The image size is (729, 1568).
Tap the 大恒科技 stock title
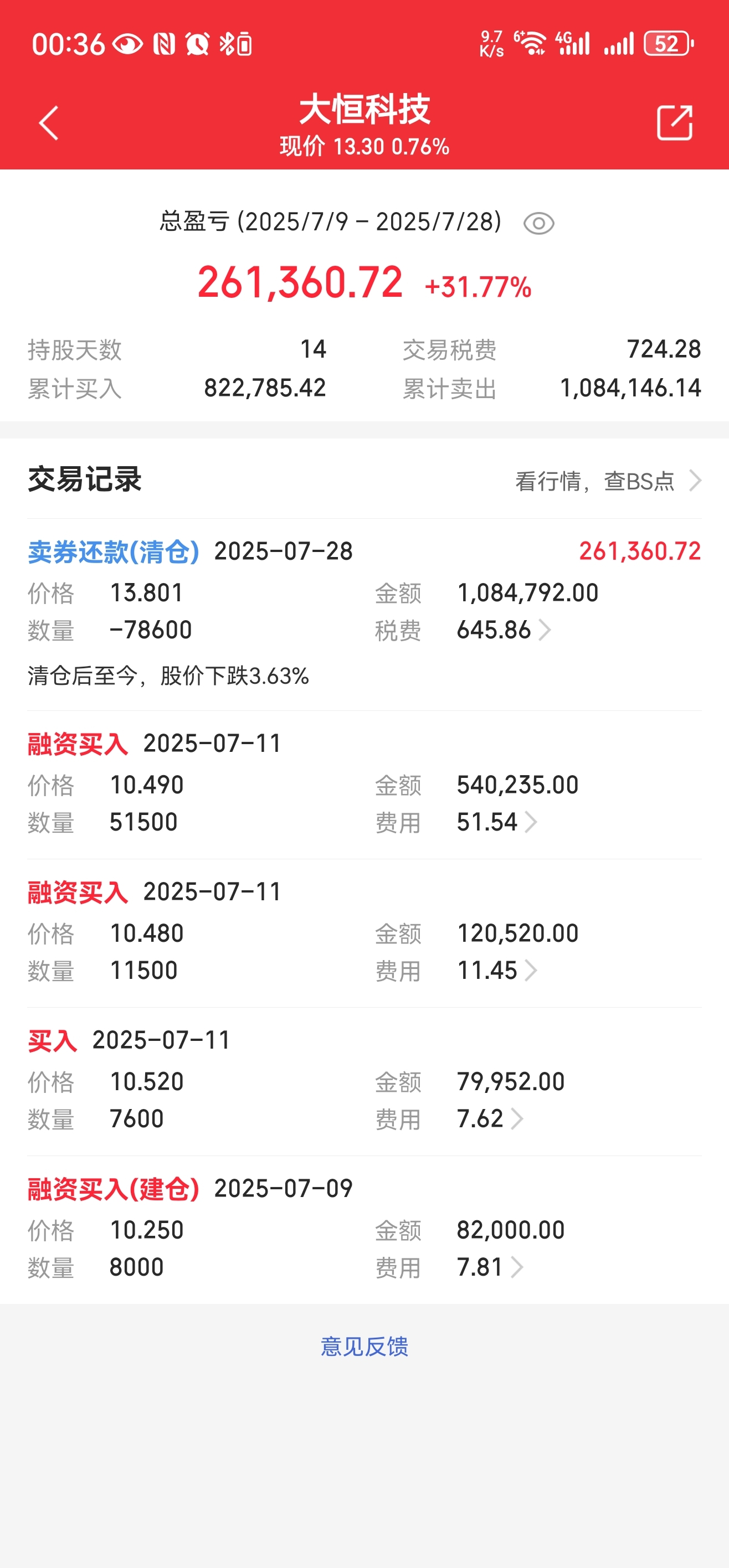click(364, 110)
